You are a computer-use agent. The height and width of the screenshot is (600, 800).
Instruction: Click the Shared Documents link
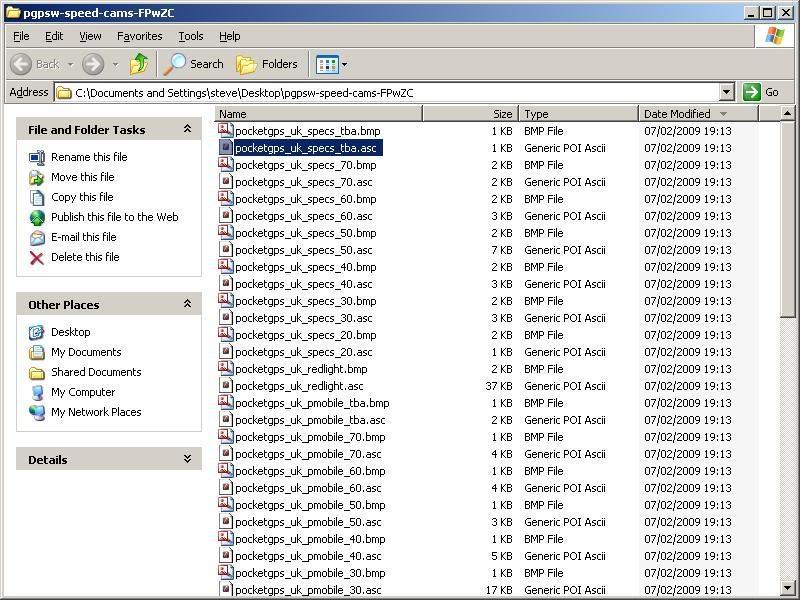(x=96, y=372)
